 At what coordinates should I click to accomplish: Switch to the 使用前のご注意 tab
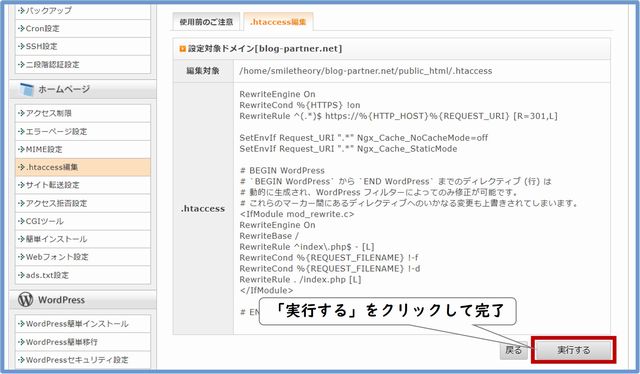coord(206,22)
